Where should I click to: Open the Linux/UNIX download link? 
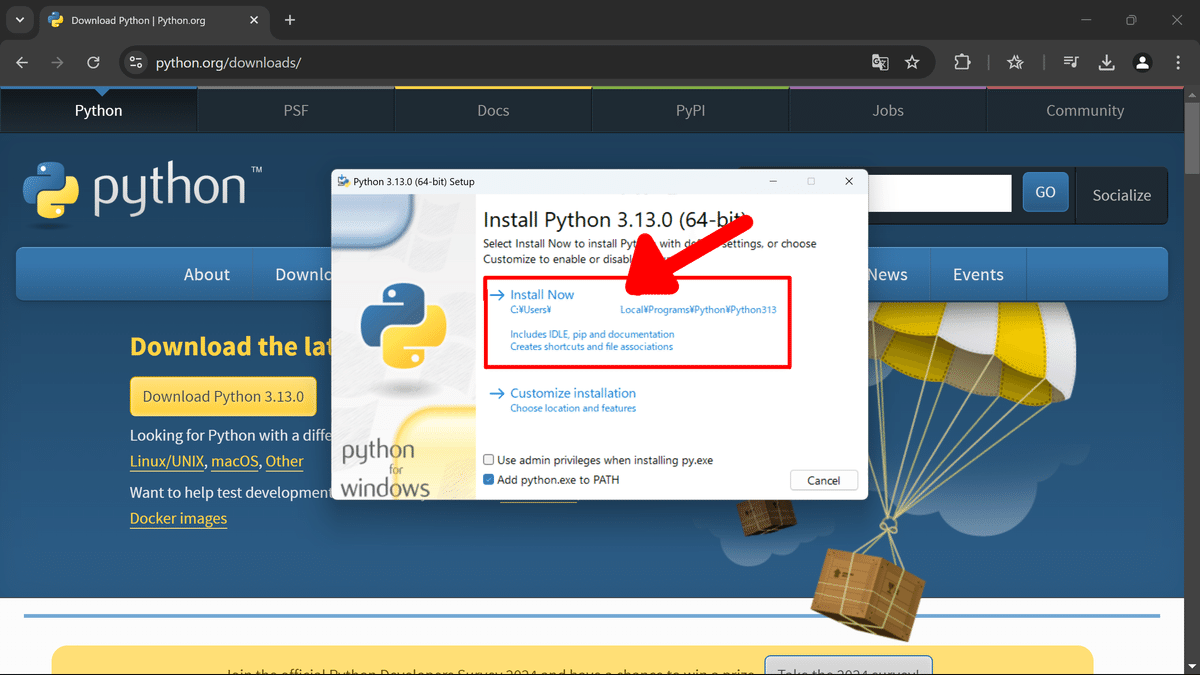tap(167, 461)
